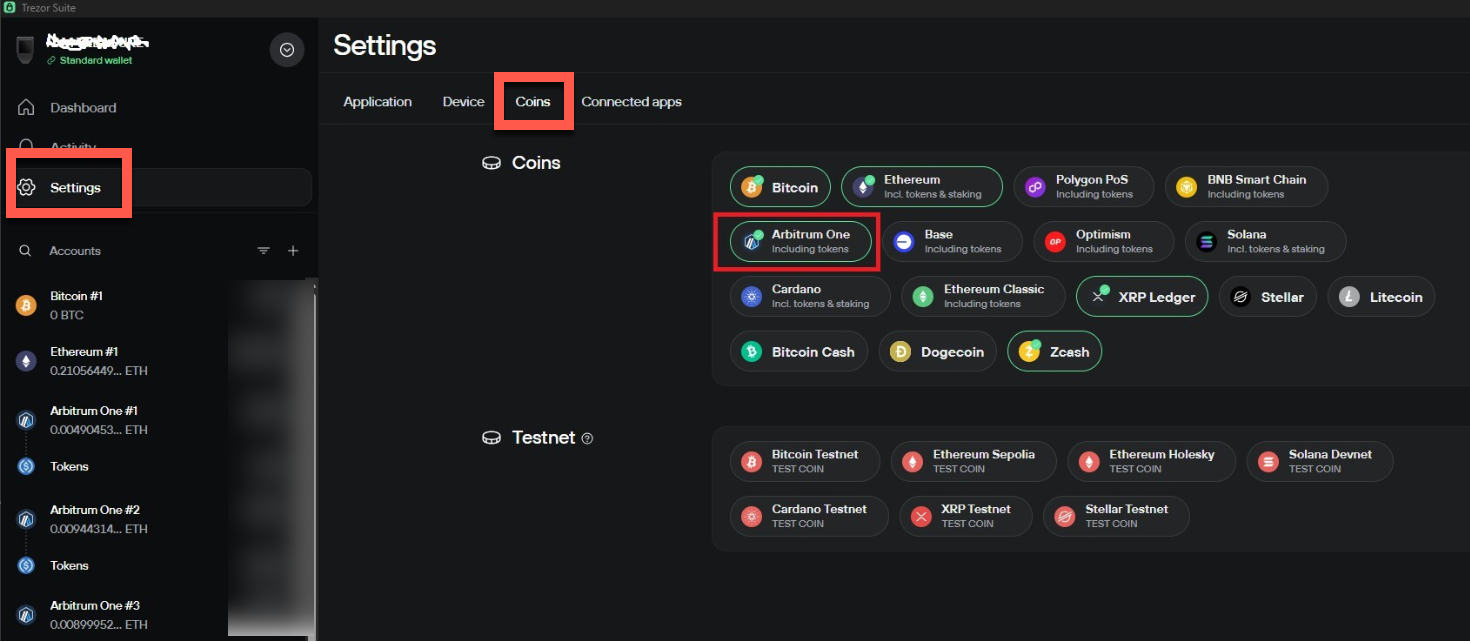Viewport: 1470px width, 642px height.
Task: Toggle the Bitcoin coin chip
Action: 780,187
